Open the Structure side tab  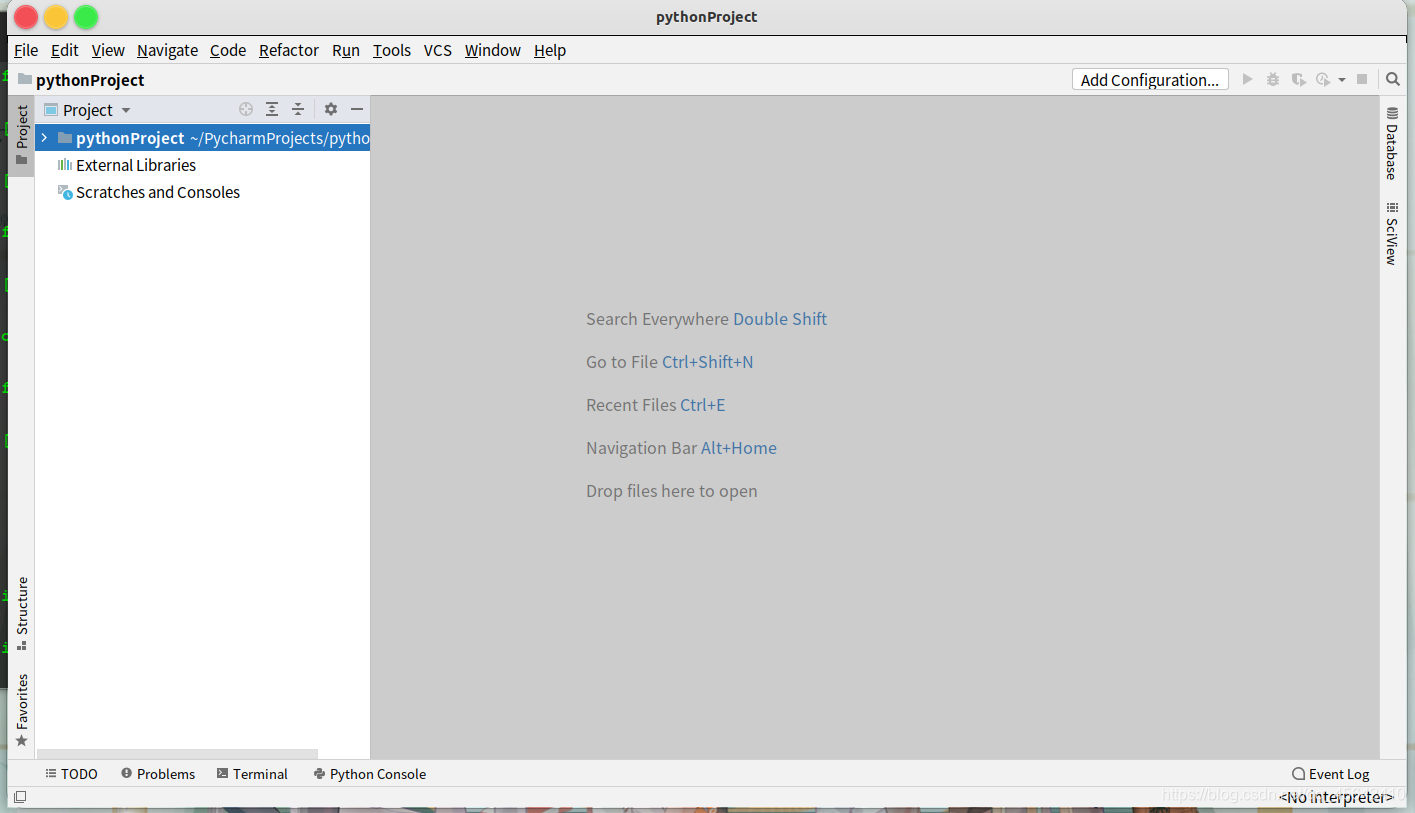point(22,613)
